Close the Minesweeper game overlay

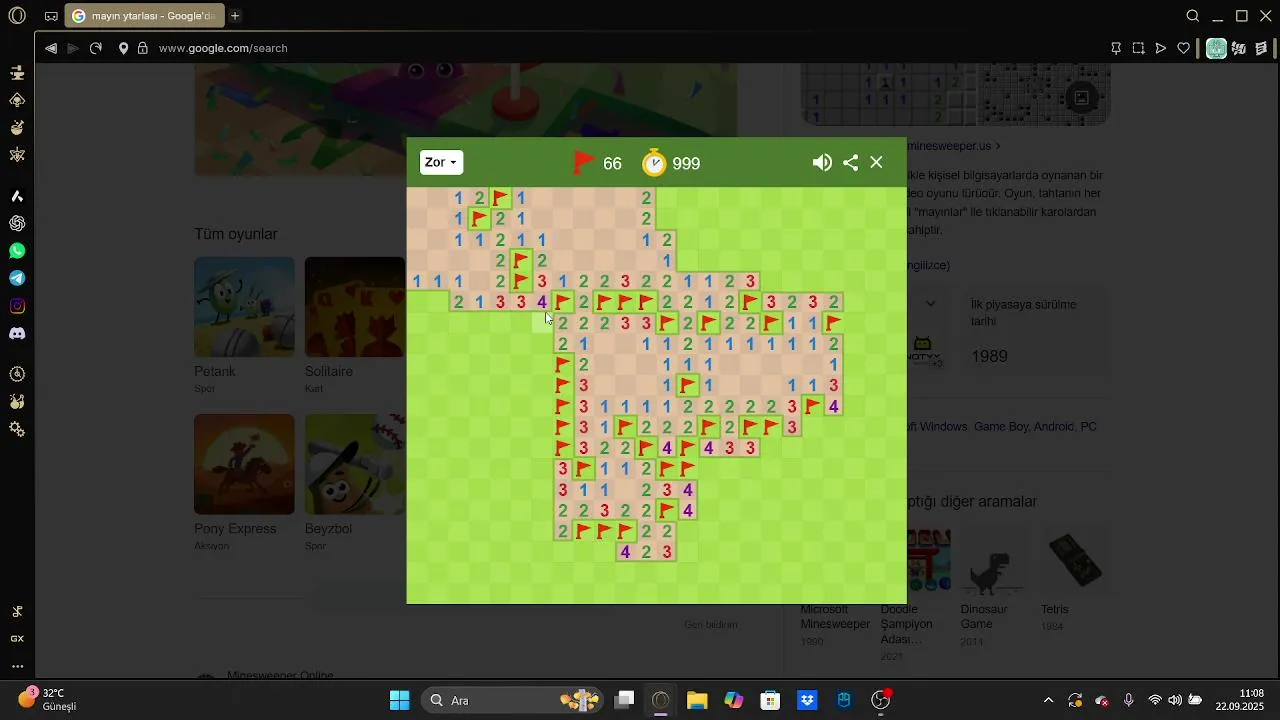point(877,162)
